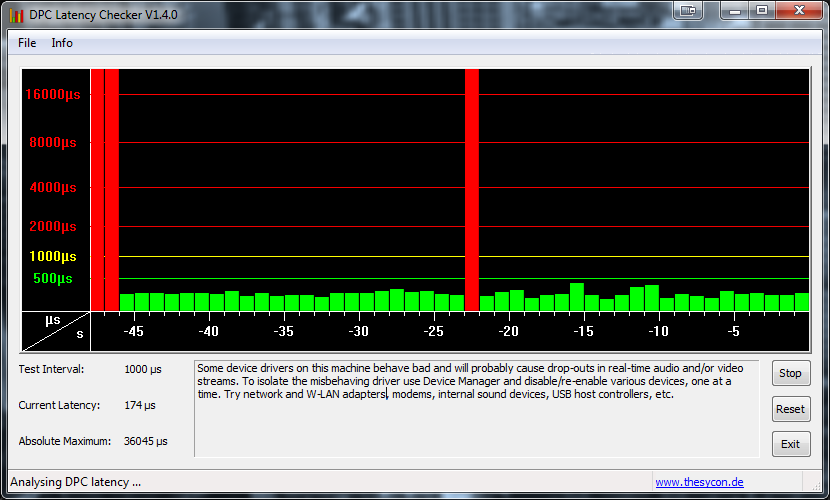Viewport: 830px width, 500px height.
Task: Click the '8000µs' axis label
Action: click(53, 142)
